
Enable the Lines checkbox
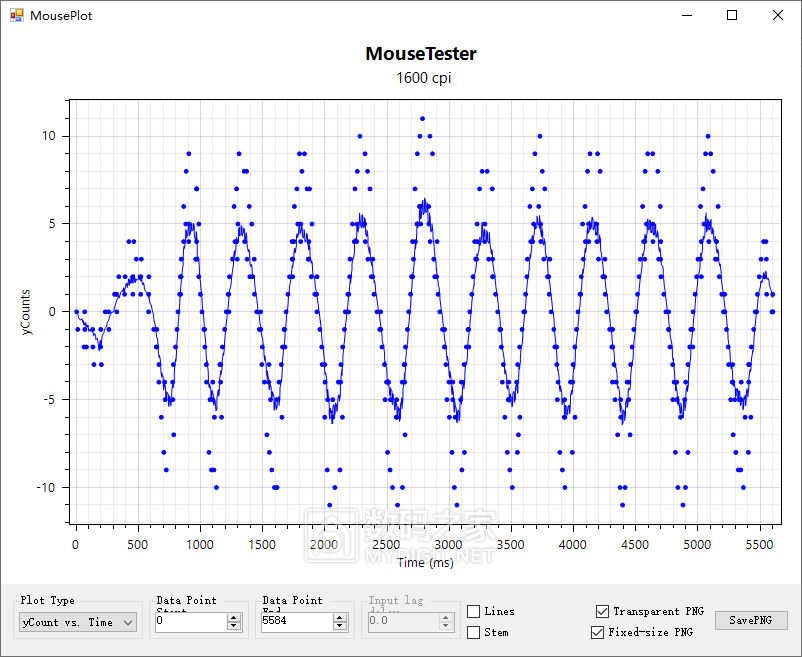pos(474,611)
